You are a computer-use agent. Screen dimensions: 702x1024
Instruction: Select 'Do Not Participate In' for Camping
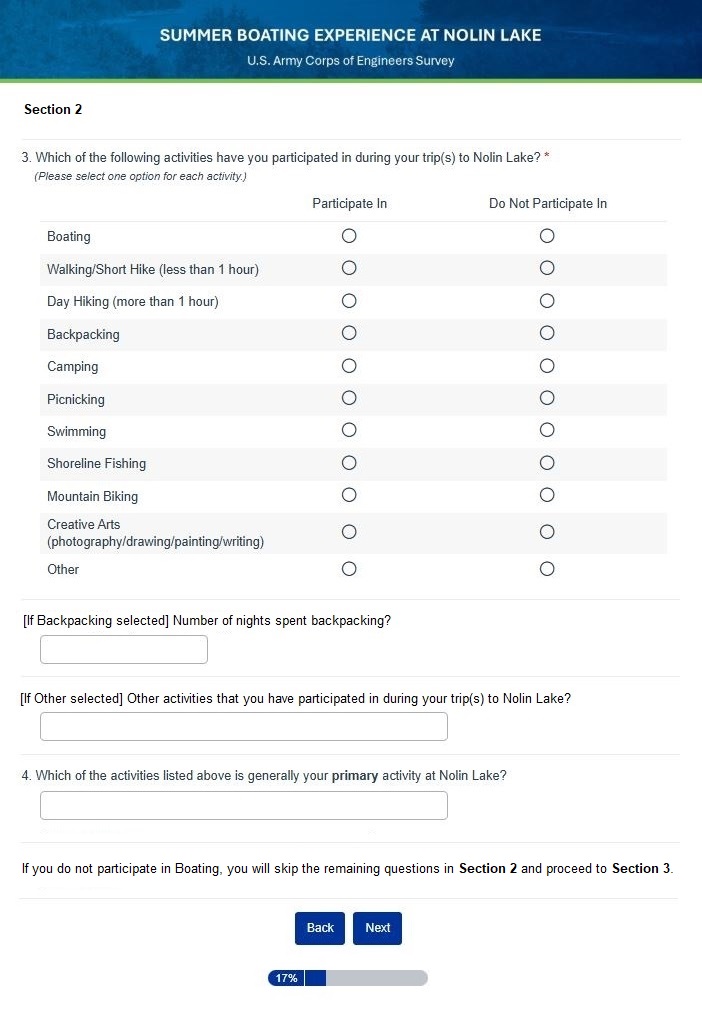point(547,366)
